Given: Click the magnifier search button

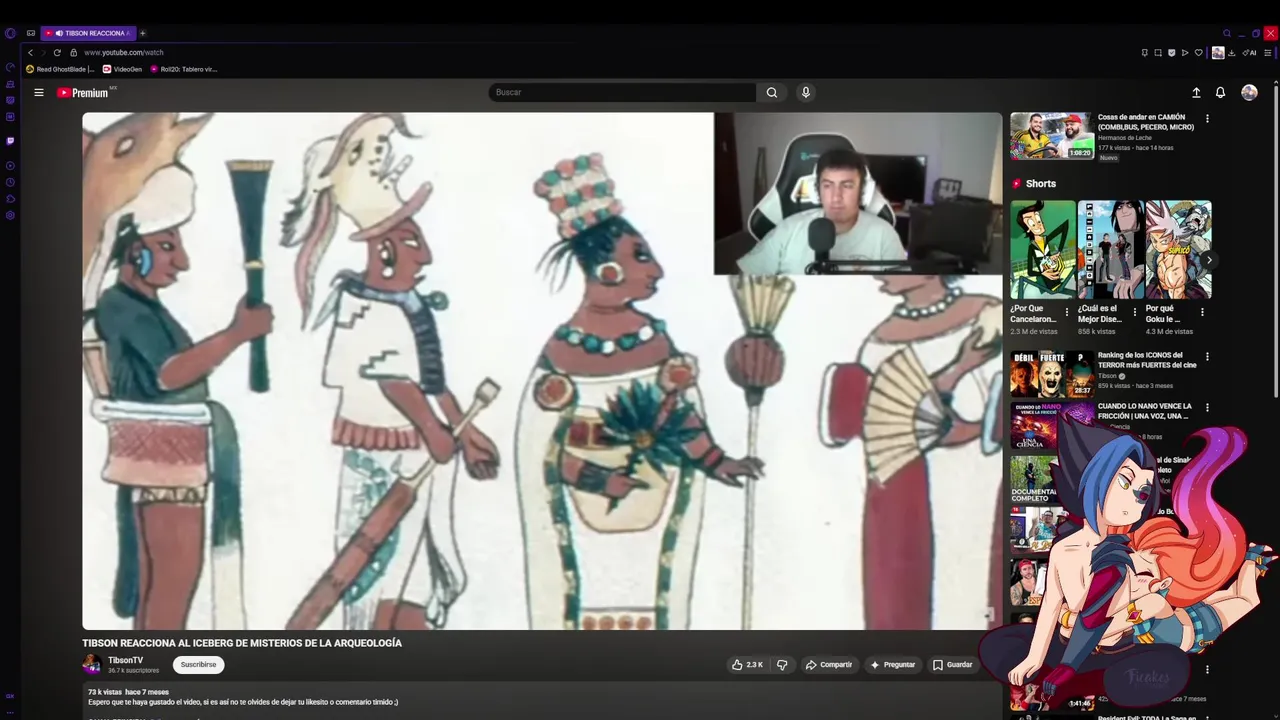Looking at the screenshot, I should [772, 92].
